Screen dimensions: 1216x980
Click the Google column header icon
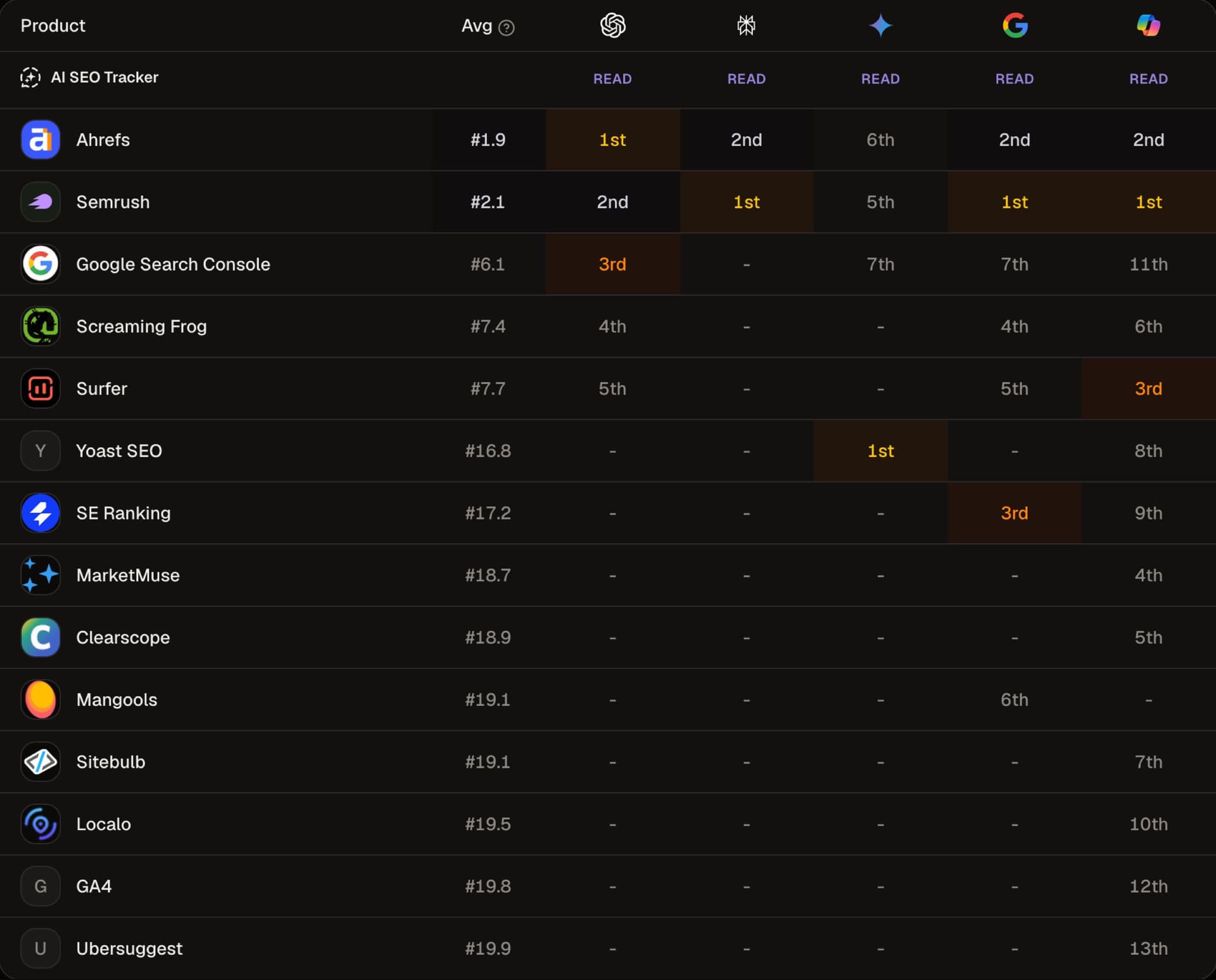click(1015, 25)
